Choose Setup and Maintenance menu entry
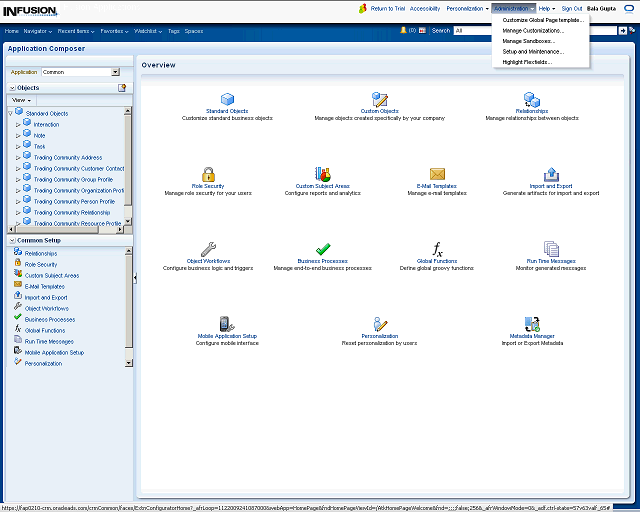This screenshot has width=640, height=512. click(532, 51)
